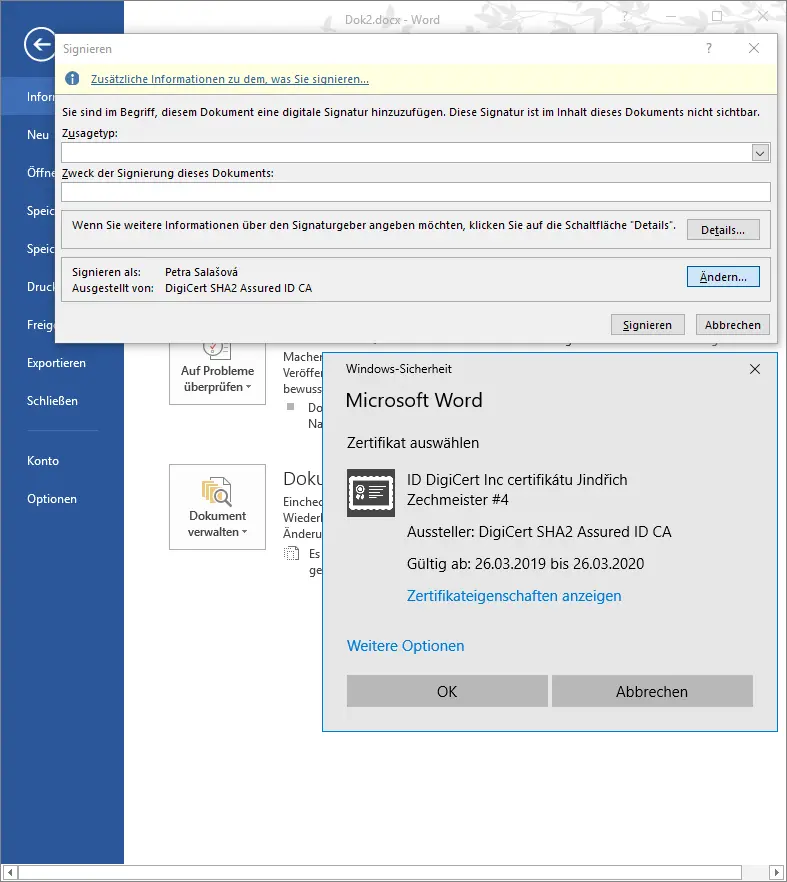This screenshot has width=787, height=882.
Task: Select Schließen in backstage menu
Action: point(52,401)
